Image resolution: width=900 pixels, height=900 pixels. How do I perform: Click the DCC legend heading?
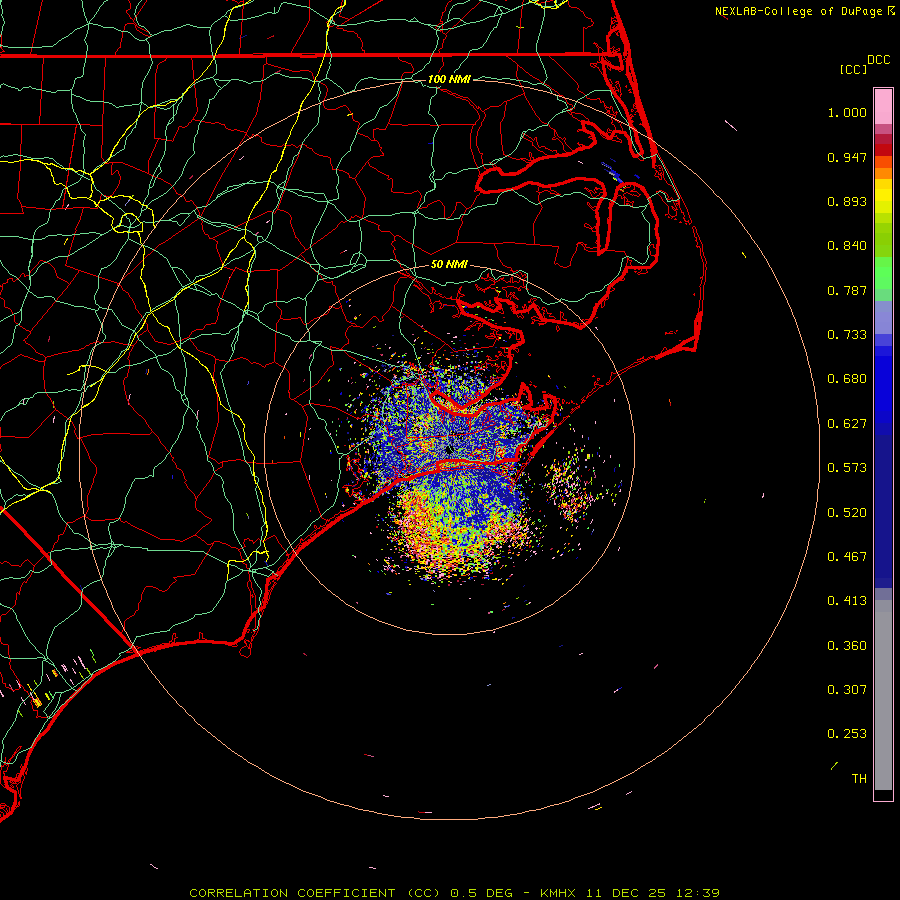pyautogui.click(x=879, y=60)
